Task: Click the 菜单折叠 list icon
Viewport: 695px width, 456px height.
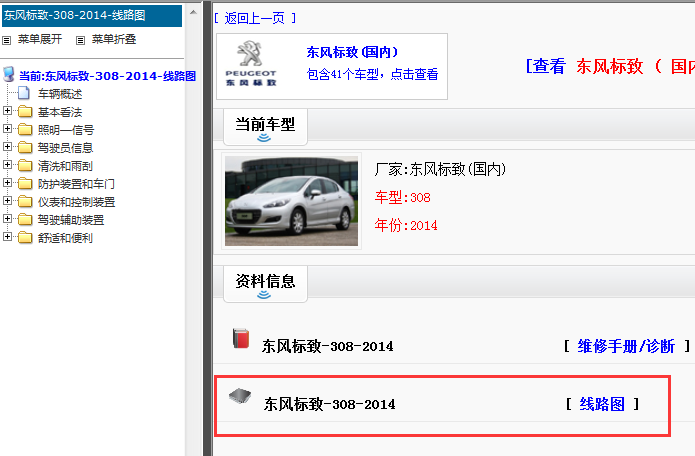Action: pyautogui.click(x=80, y=40)
